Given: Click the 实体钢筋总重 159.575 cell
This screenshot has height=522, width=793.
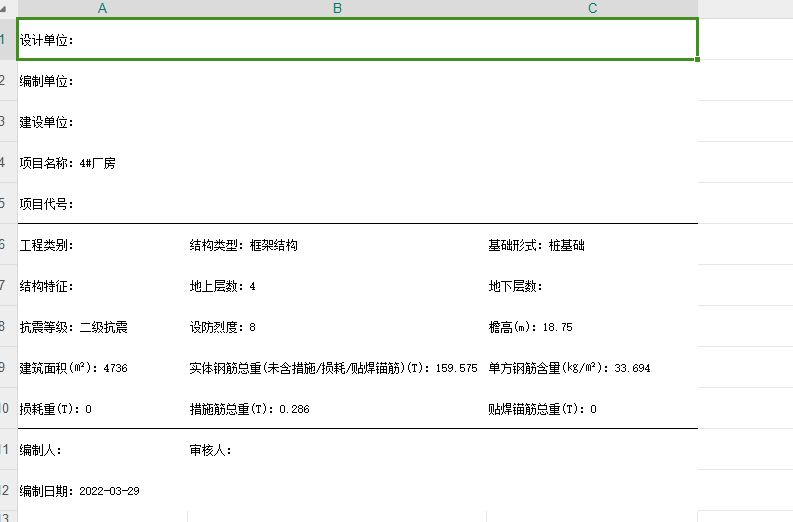Looking at the screenshot, I should pyautogui.click(x=337, y=368).
